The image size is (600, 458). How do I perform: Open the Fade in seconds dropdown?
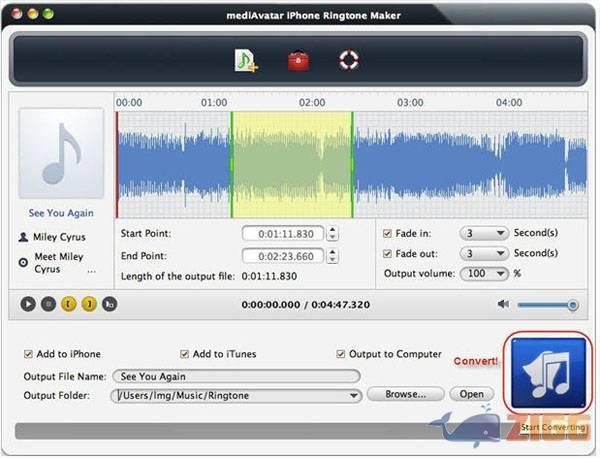point(484,233)
